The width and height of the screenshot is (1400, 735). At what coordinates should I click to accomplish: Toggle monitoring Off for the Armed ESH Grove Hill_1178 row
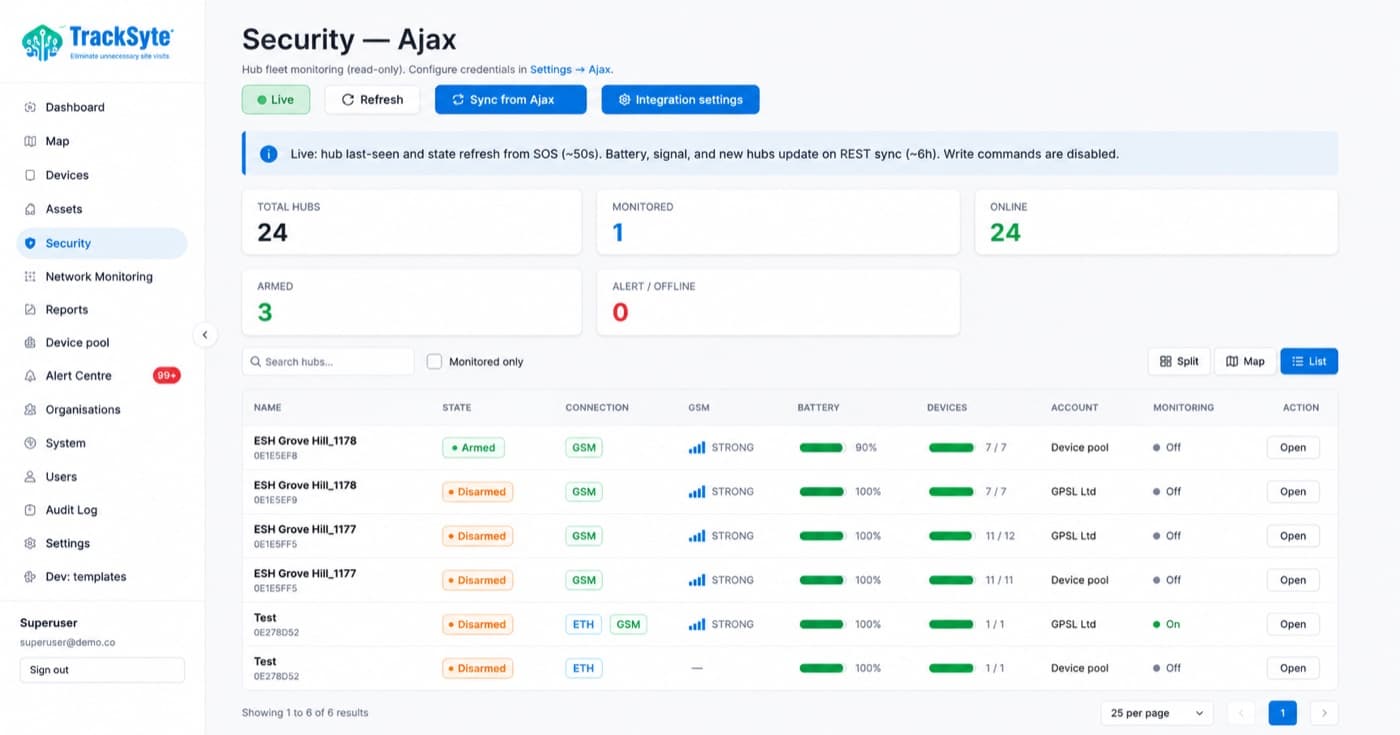[x=1166, y=447]
